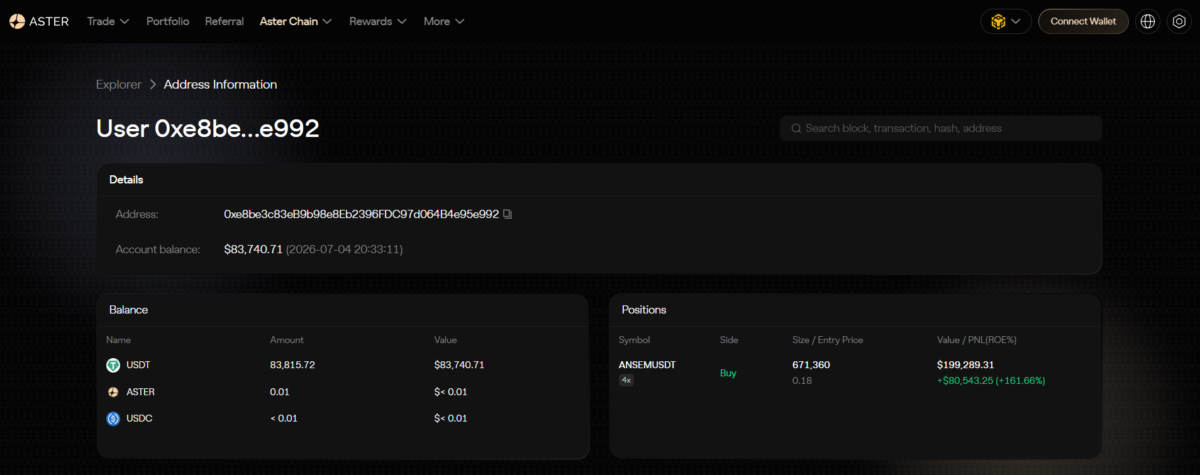Screen dimensions: 1200x475
Task: Click the timestamp 2026-07-04 20:33:11
Action: click(344, 249)
